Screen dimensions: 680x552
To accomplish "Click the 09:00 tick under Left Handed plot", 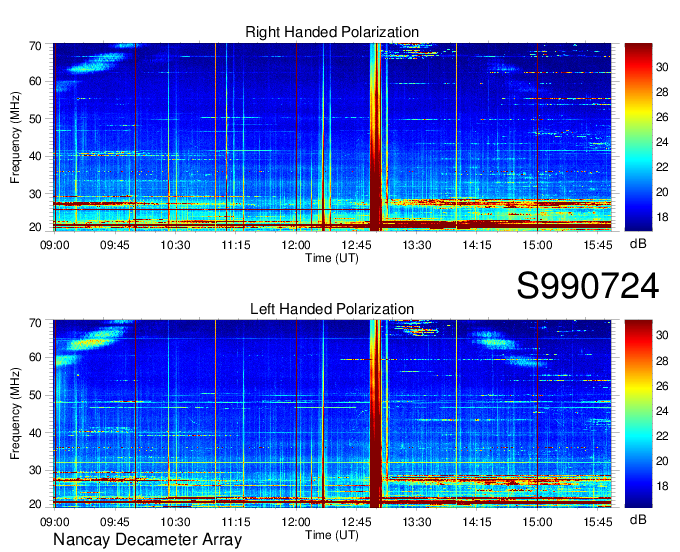I will 55,522.
